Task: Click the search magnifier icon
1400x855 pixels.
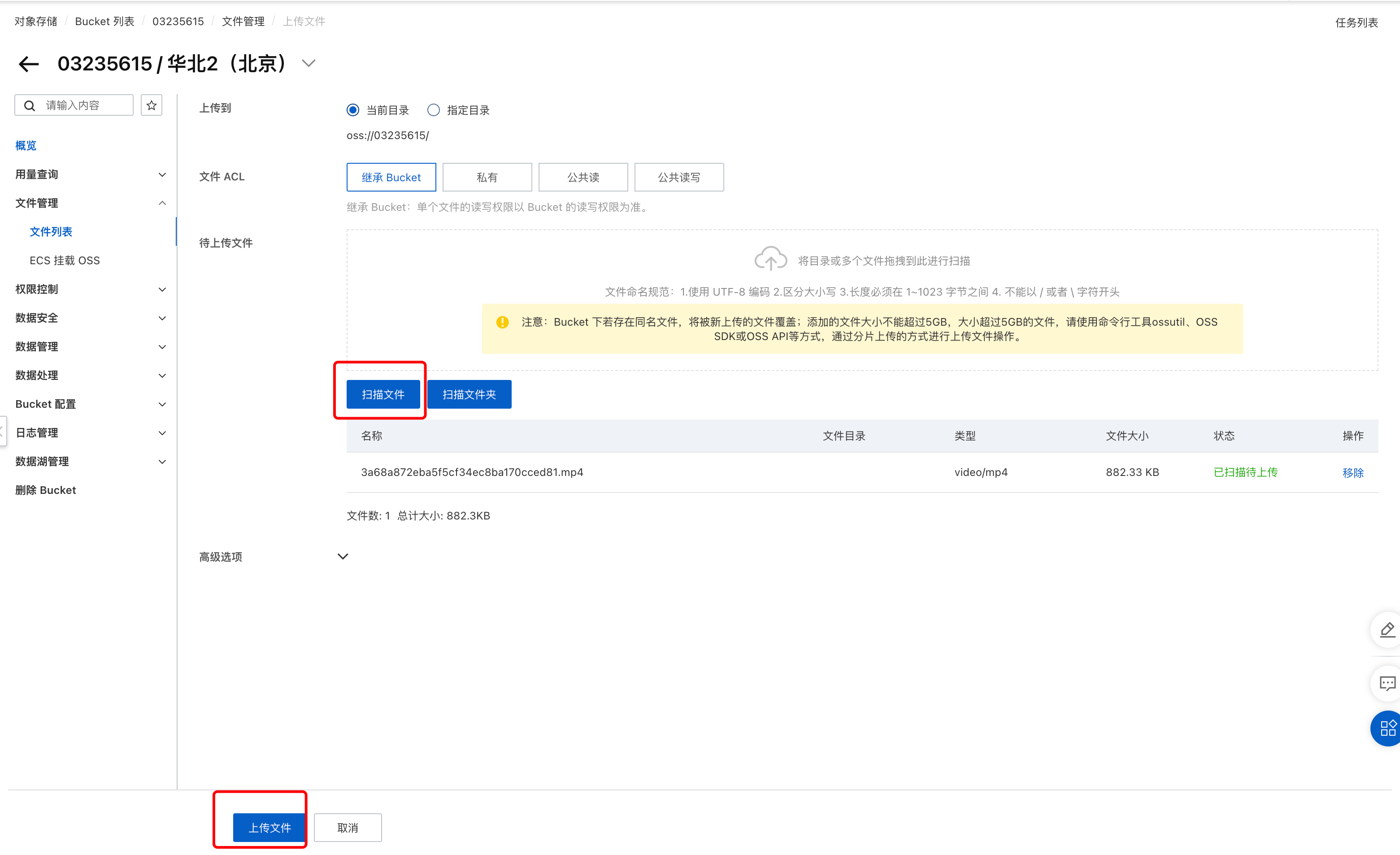Action: point(30,106)
